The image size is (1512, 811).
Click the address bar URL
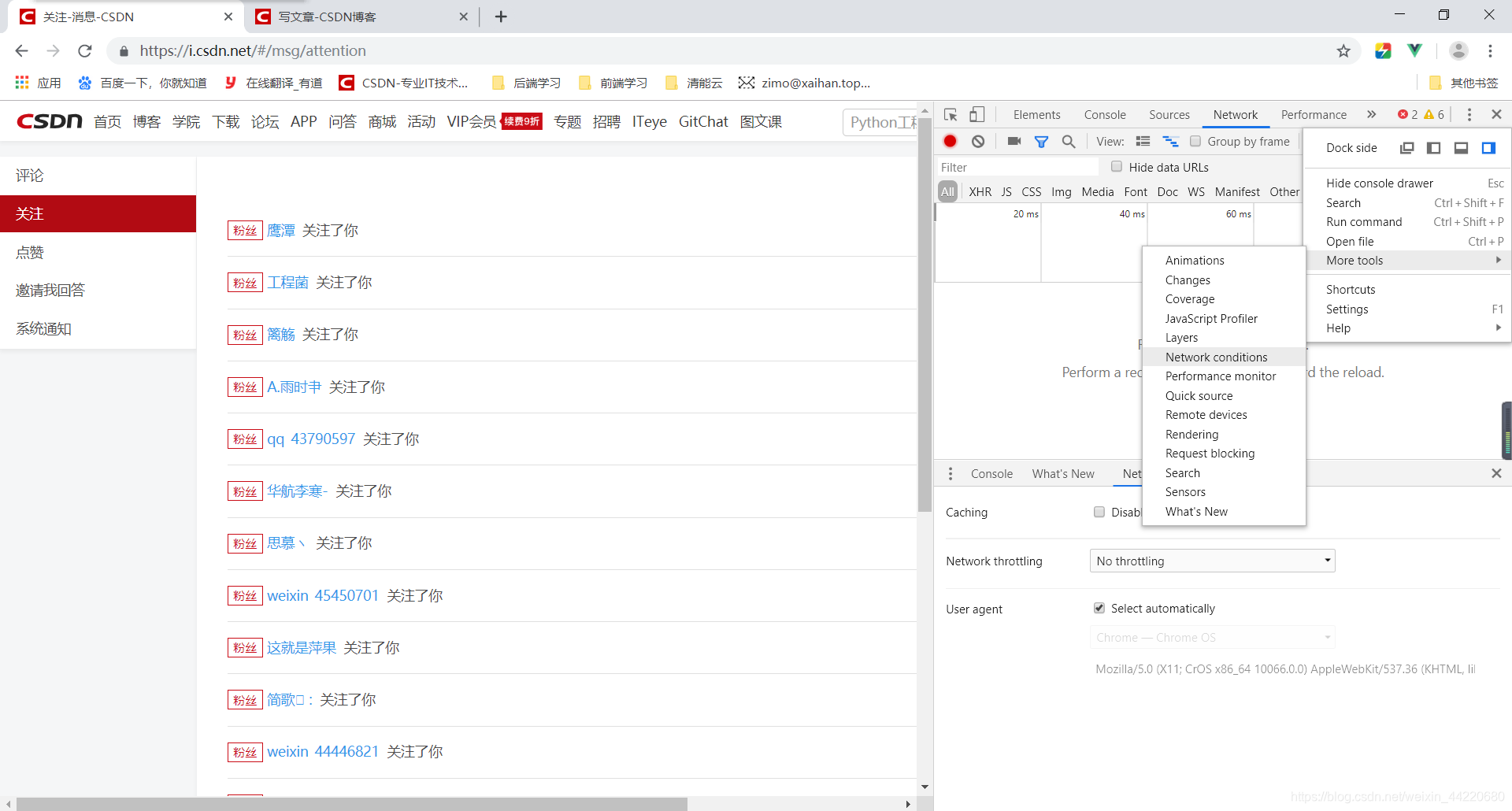click(253, 51)
